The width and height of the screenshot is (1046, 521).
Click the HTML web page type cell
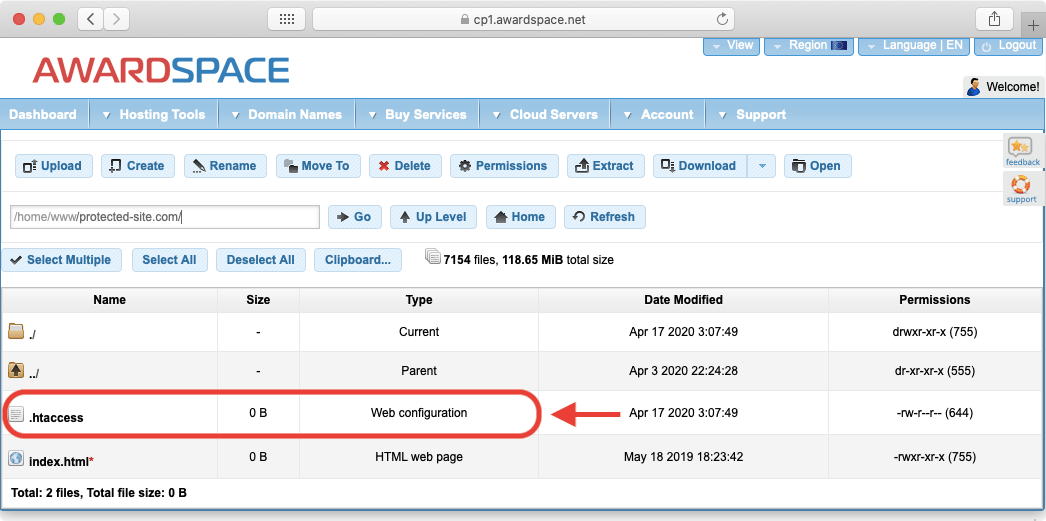[419, 457]
